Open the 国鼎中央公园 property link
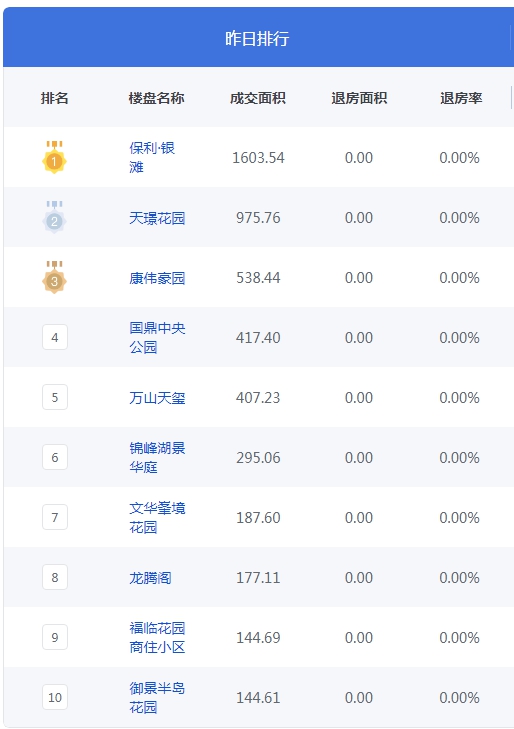 click(157, 338)
